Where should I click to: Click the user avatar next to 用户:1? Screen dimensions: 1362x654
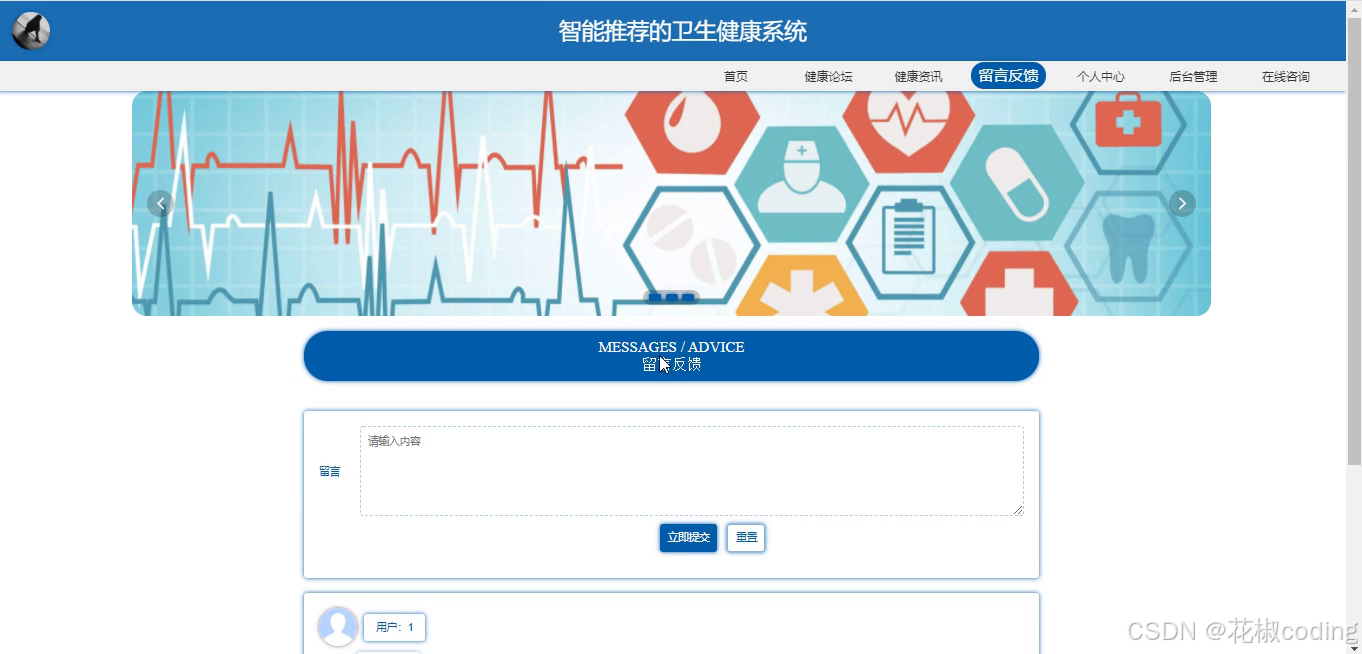(337, 627)
